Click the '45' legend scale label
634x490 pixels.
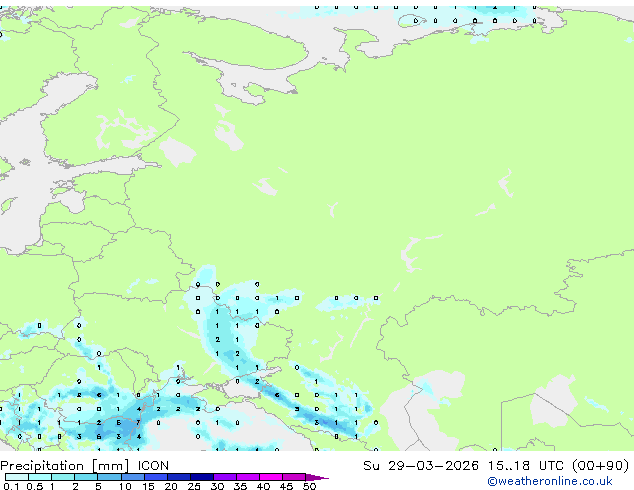287,486
